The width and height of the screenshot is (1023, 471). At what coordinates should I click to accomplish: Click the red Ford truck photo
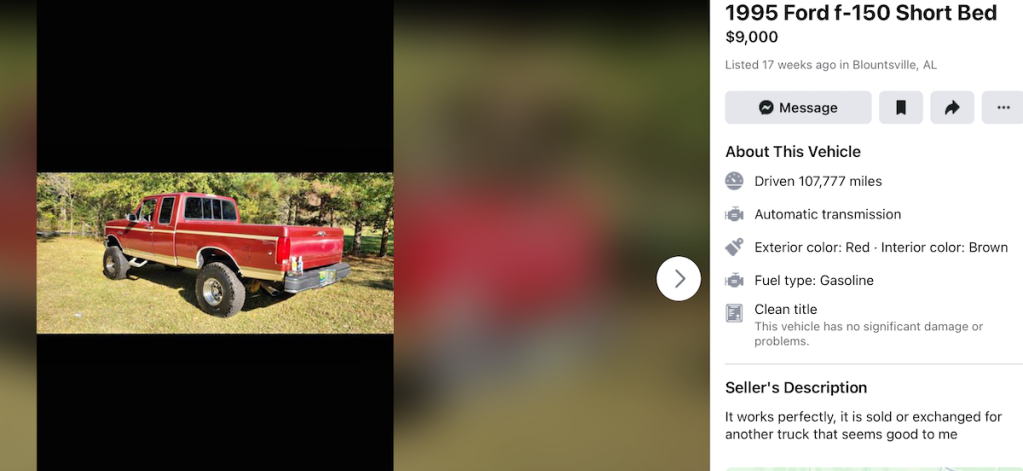point(215,253)
